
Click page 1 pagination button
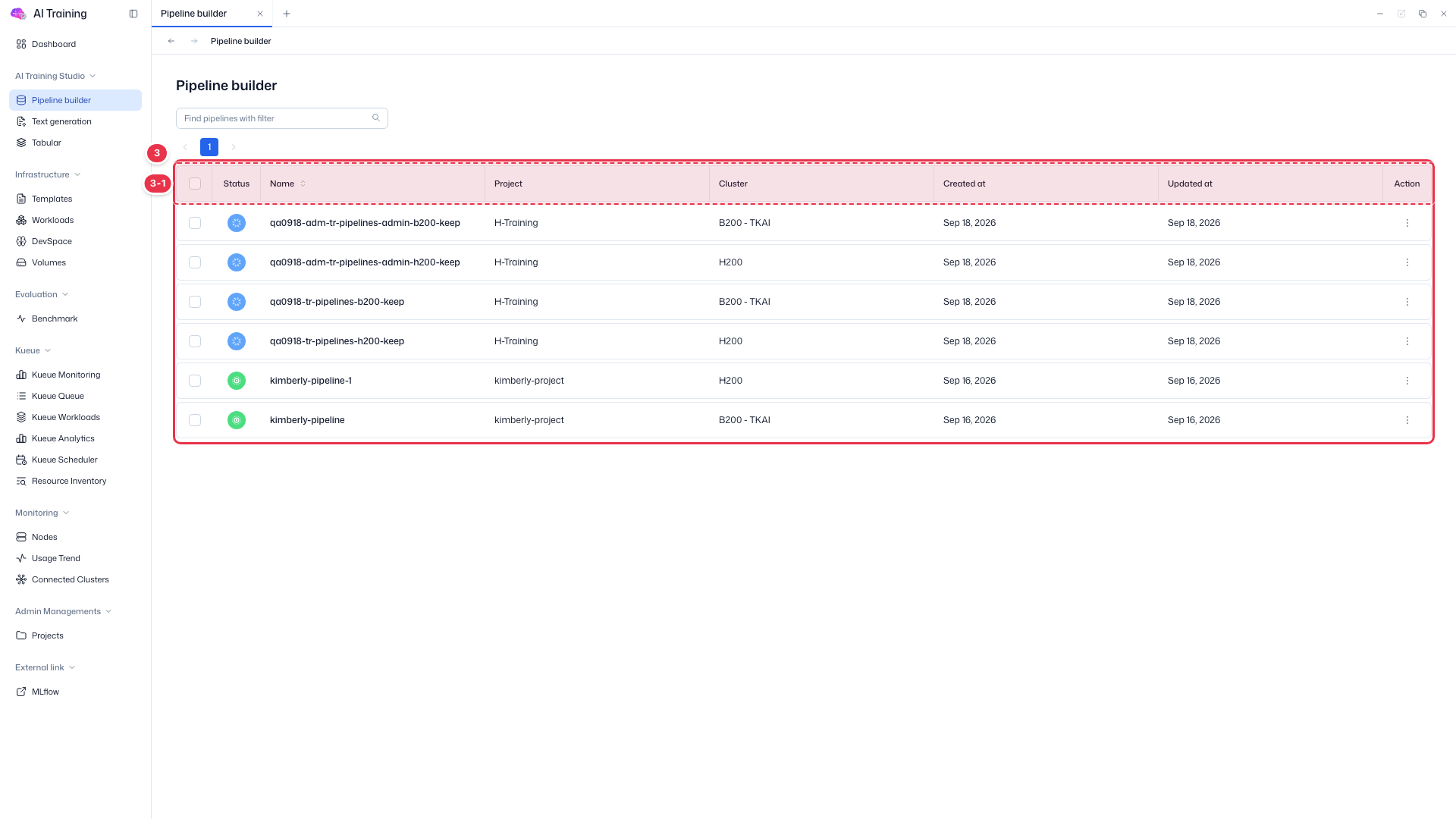[209, 147]
